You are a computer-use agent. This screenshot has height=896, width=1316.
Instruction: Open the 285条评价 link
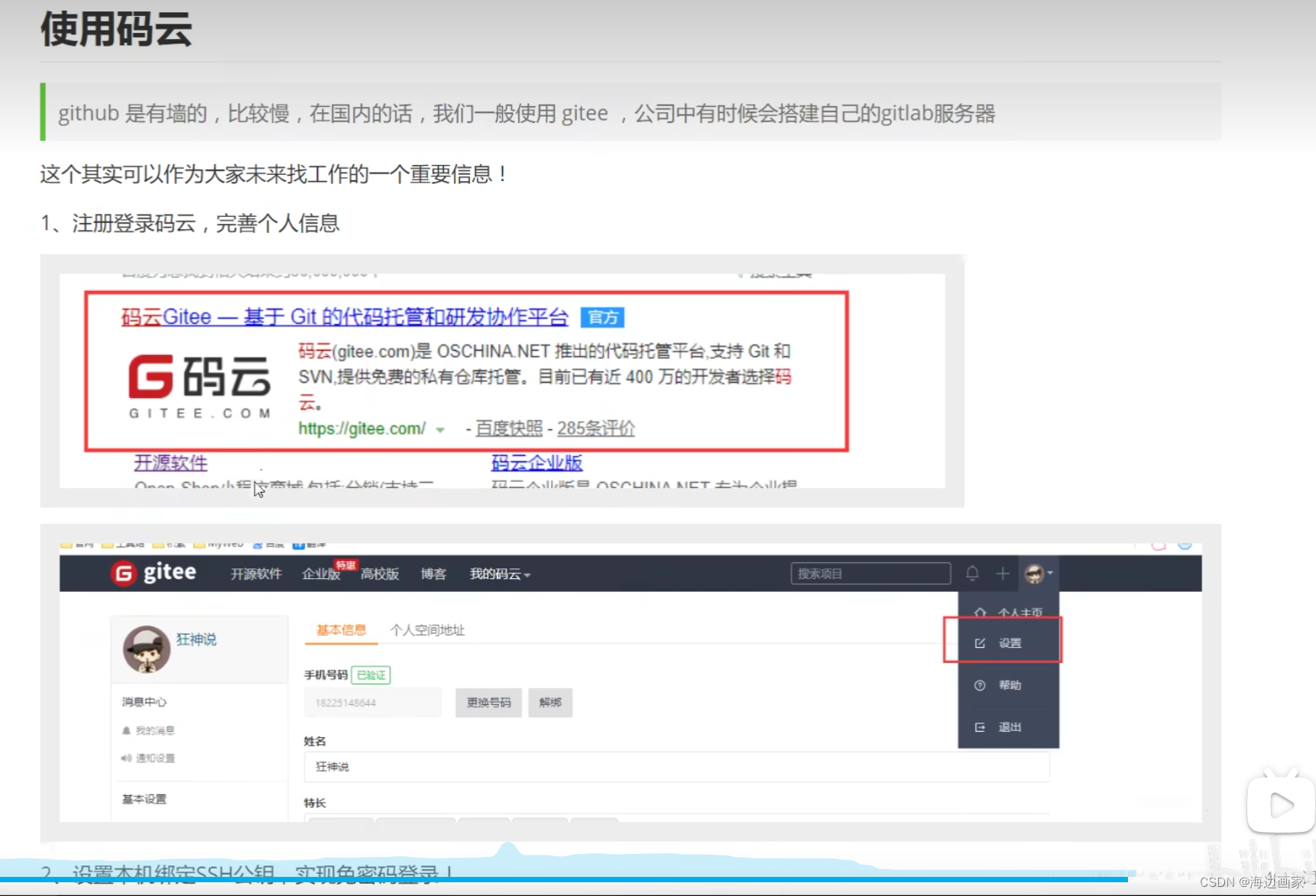[x=596, y=429]
